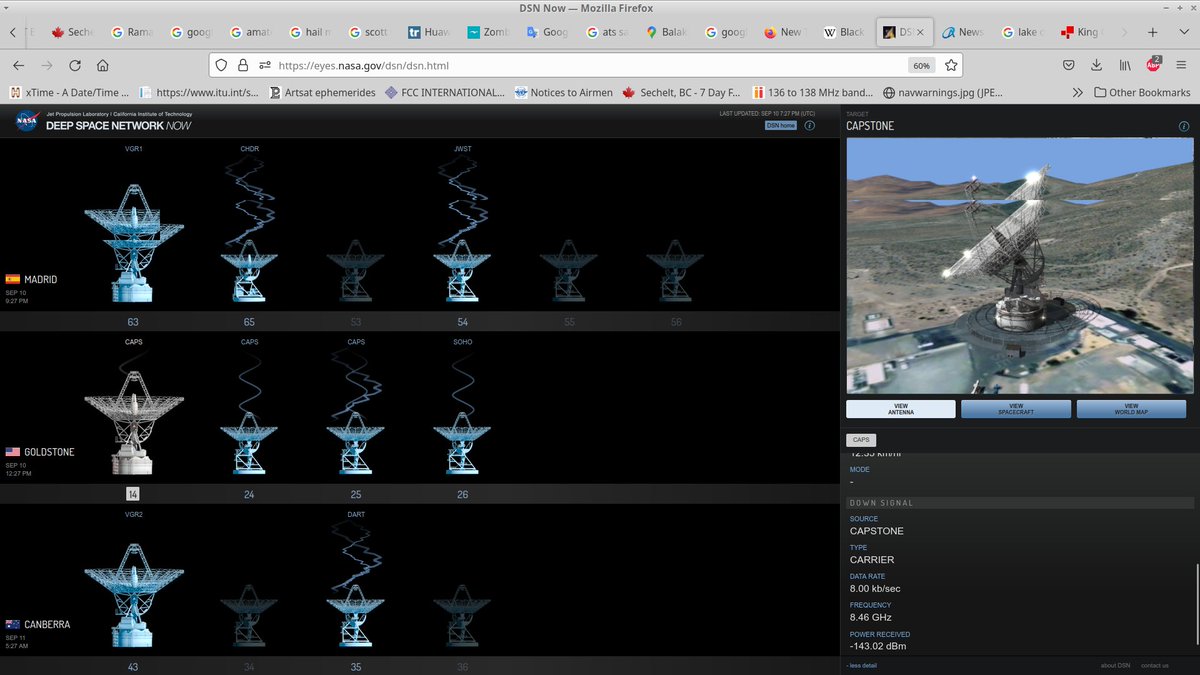The height and width of the screenshot is (675, 1200).
Task: Open contact us link
Action: pos(1154,665)
